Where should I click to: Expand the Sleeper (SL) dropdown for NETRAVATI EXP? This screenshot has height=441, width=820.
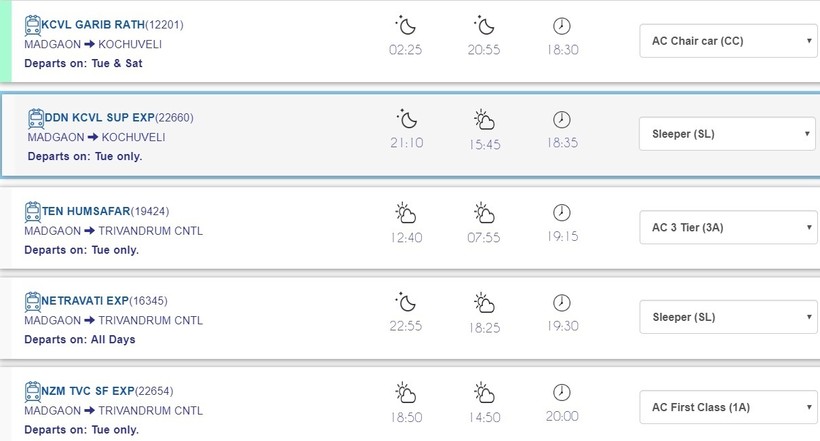click(728, 317)
